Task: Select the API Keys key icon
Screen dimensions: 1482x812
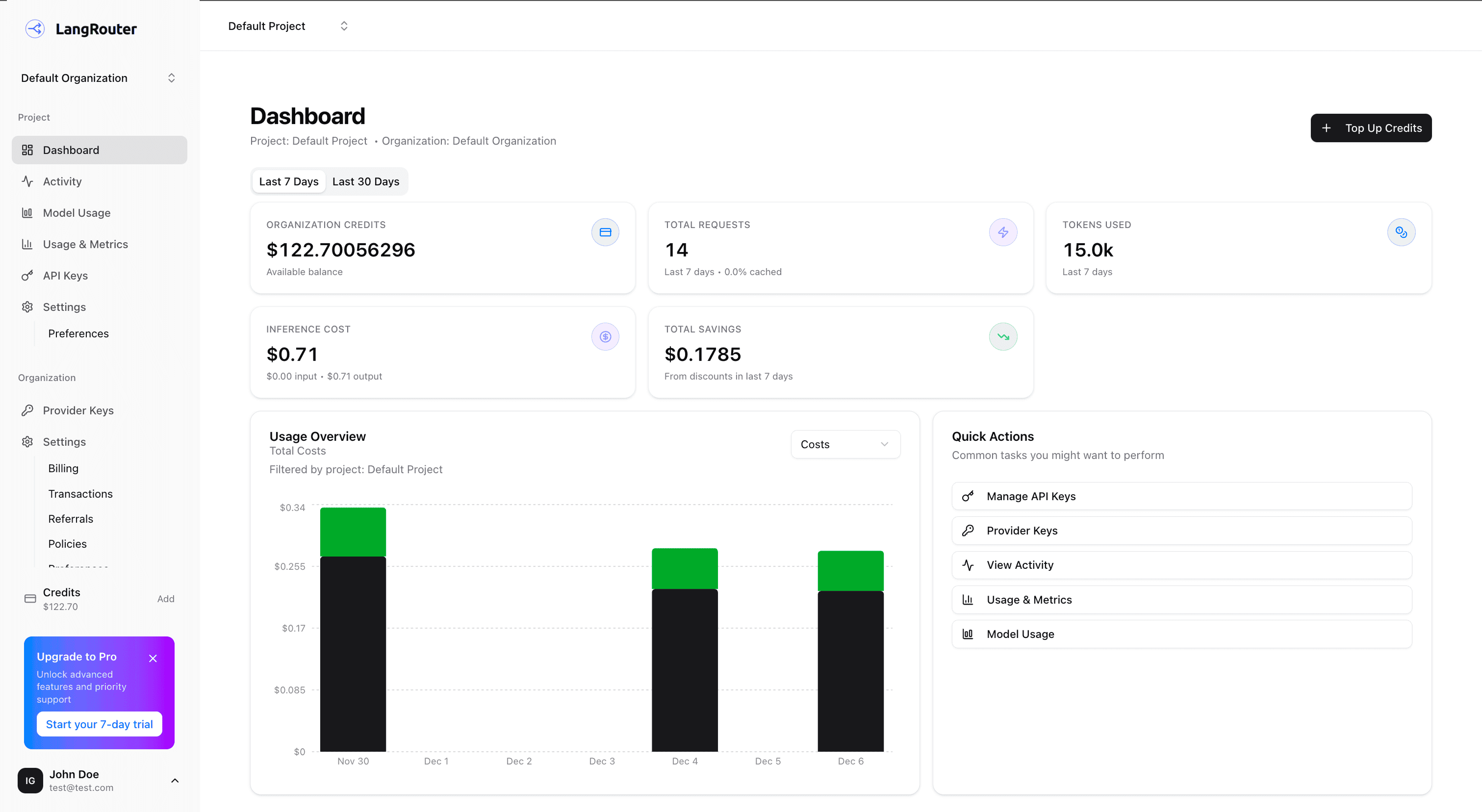Action: point(27,275)
